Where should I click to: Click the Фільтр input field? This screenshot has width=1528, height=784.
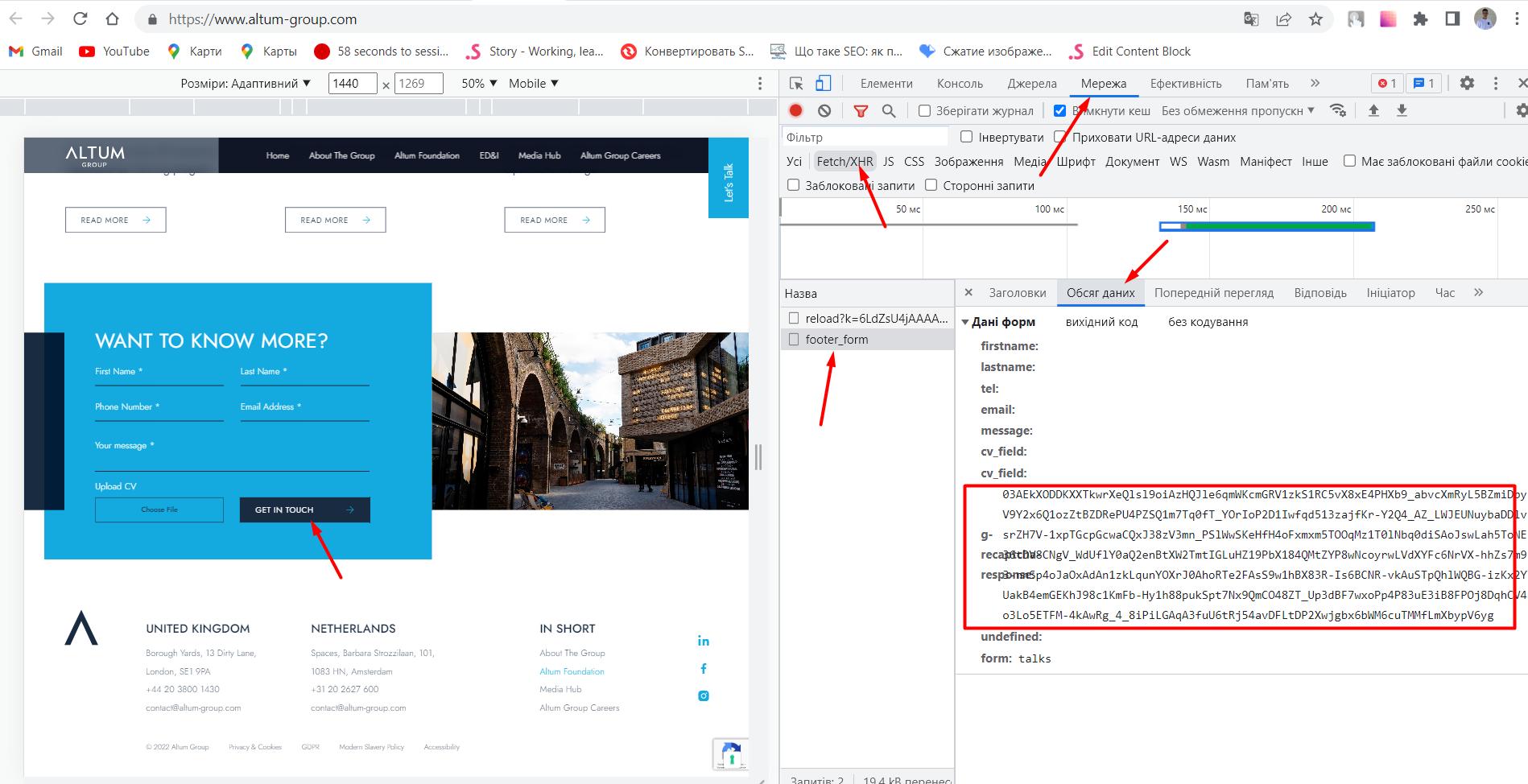point(865,137)
